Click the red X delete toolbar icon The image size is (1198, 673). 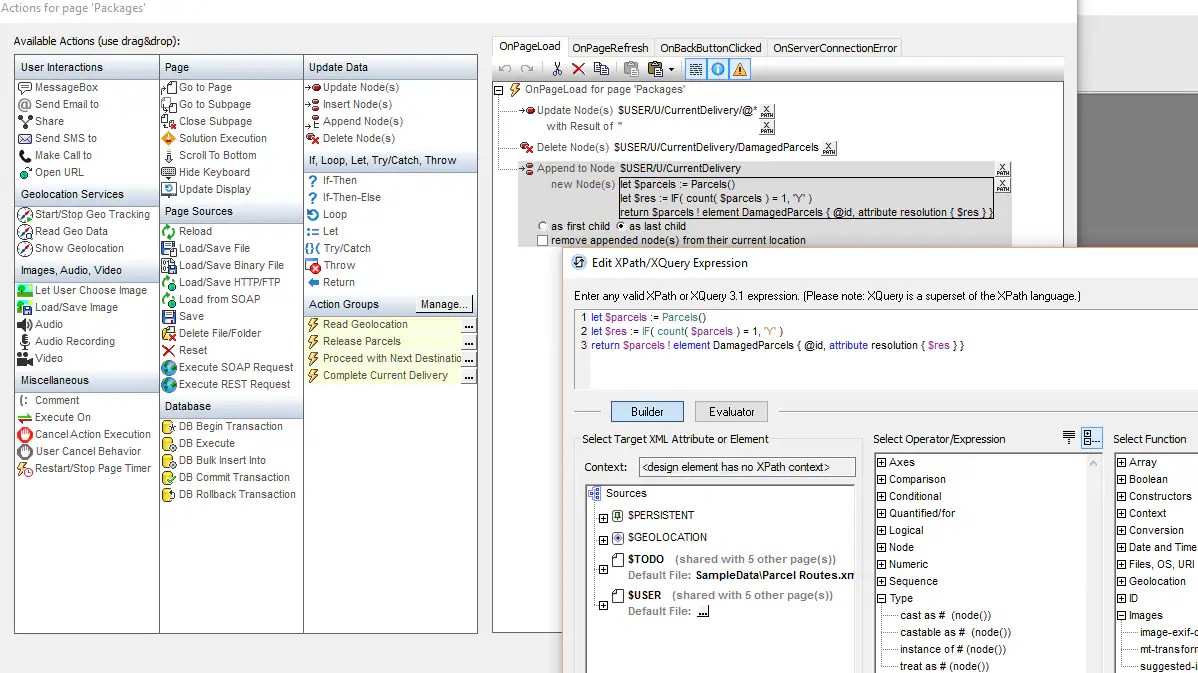tap(578, 70)
